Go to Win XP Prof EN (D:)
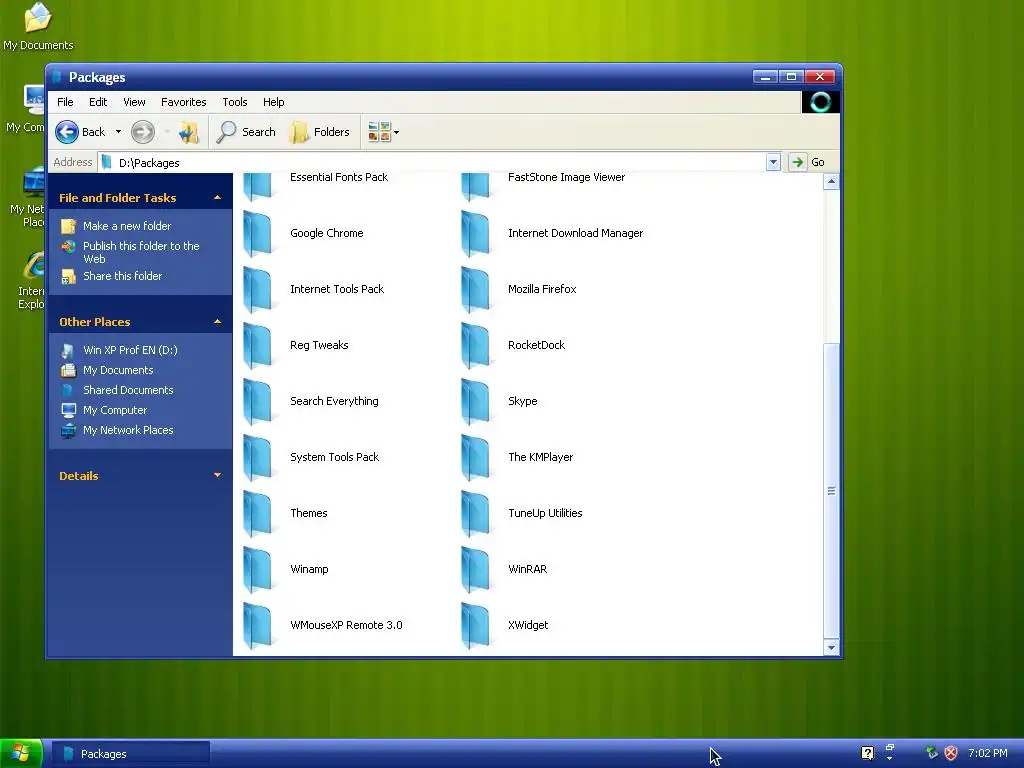1024x768 pixels. 130,350
